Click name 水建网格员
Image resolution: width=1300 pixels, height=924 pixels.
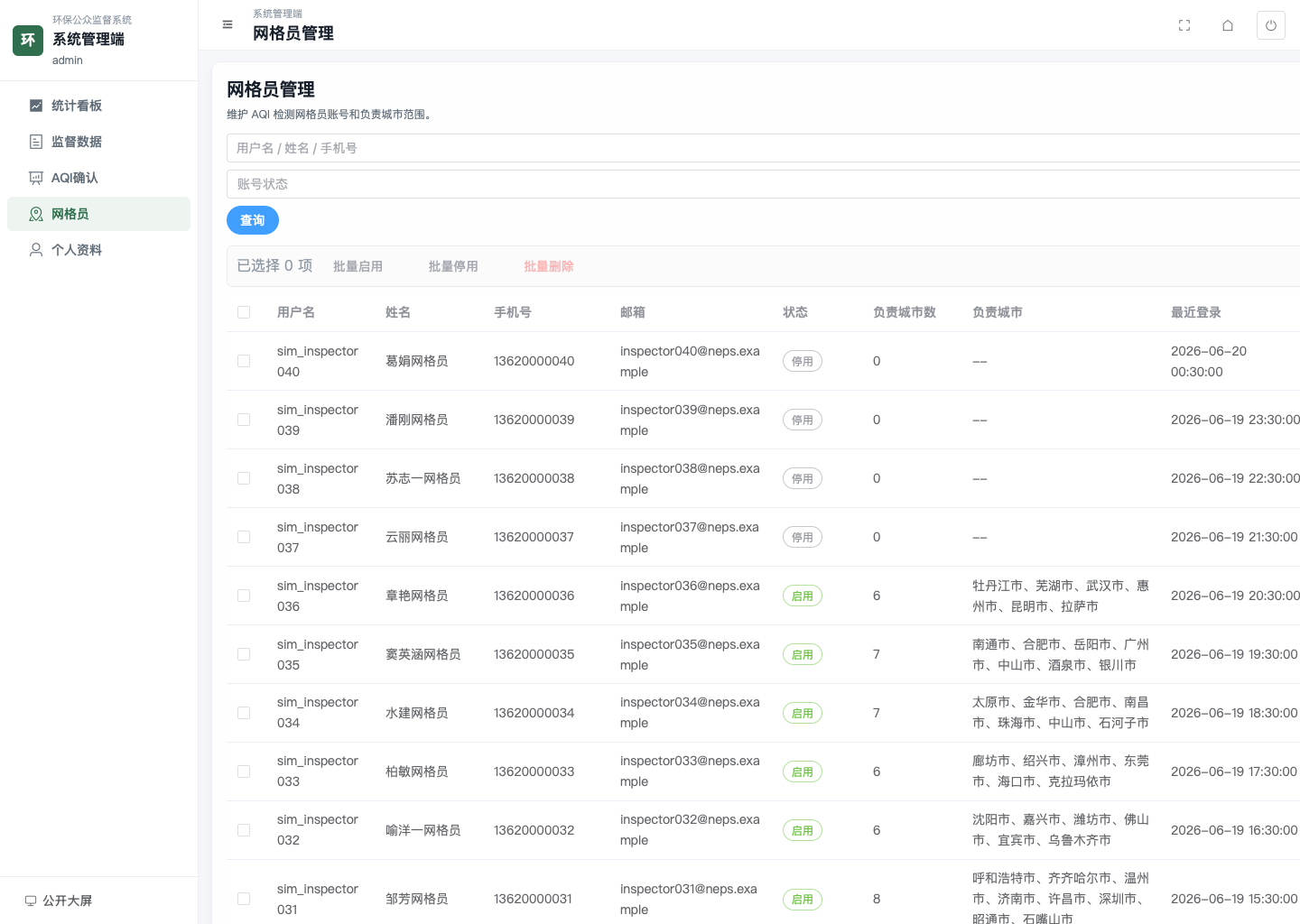[417, 713]
